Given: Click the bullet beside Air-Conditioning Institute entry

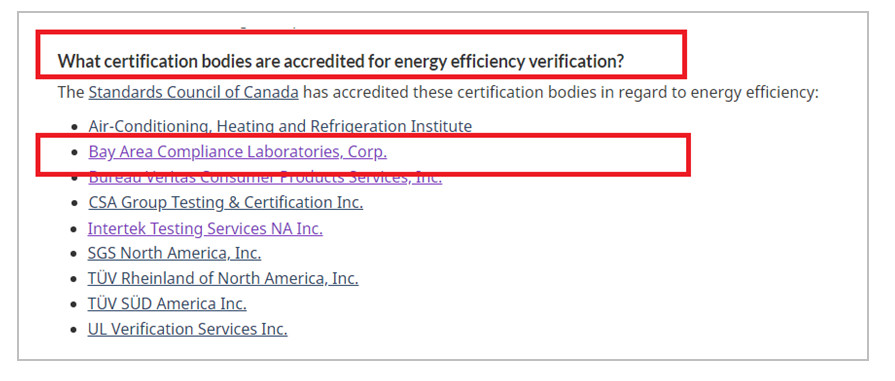Looking at the screenshot, I should 75,127.
